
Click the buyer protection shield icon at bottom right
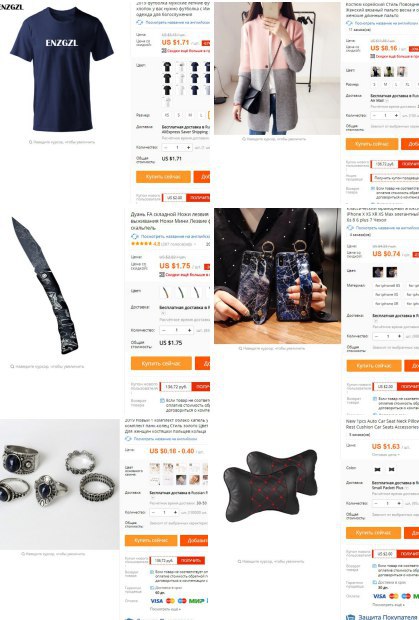pyautogui.click(x=350, y=617)
